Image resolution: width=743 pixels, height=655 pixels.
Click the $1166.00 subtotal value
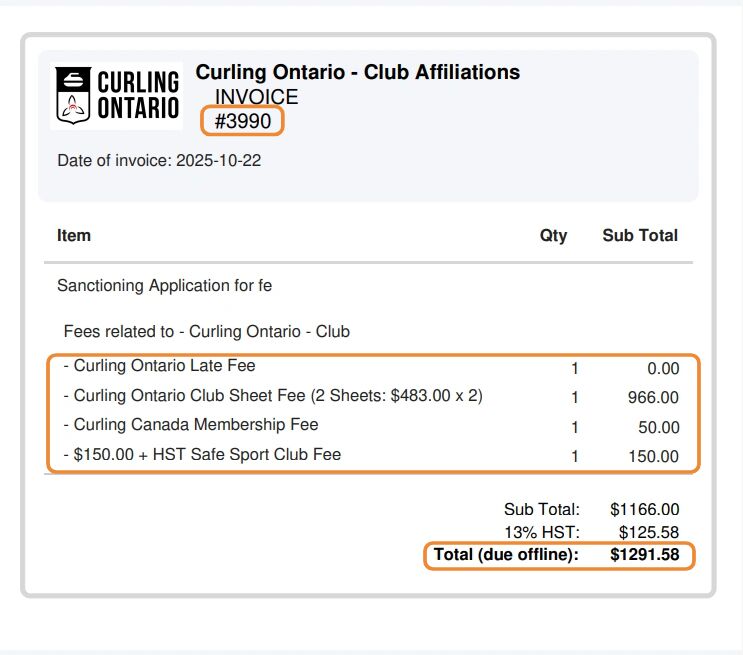point(645,510)
